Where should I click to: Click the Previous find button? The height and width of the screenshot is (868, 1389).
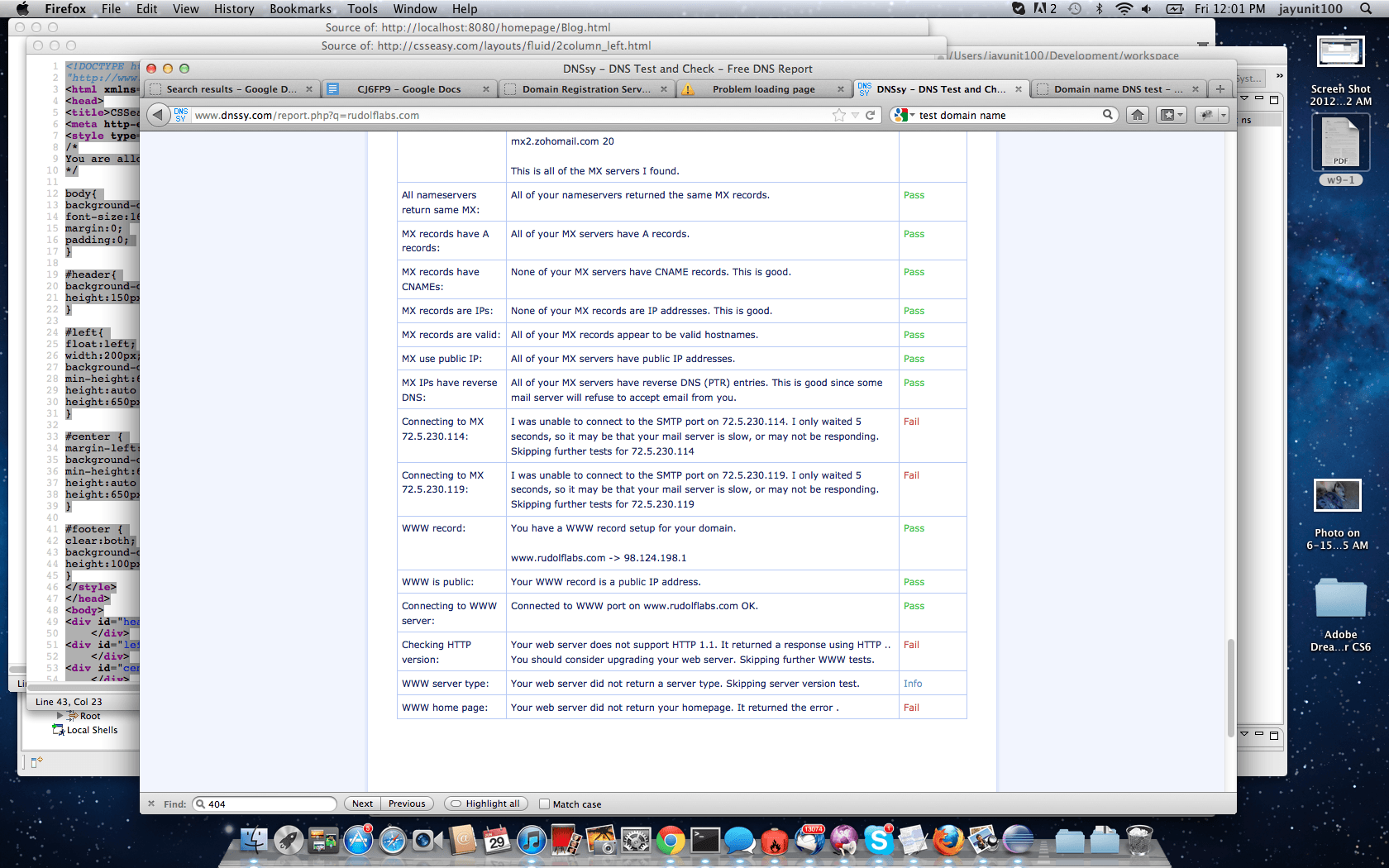tap(407, 804)
